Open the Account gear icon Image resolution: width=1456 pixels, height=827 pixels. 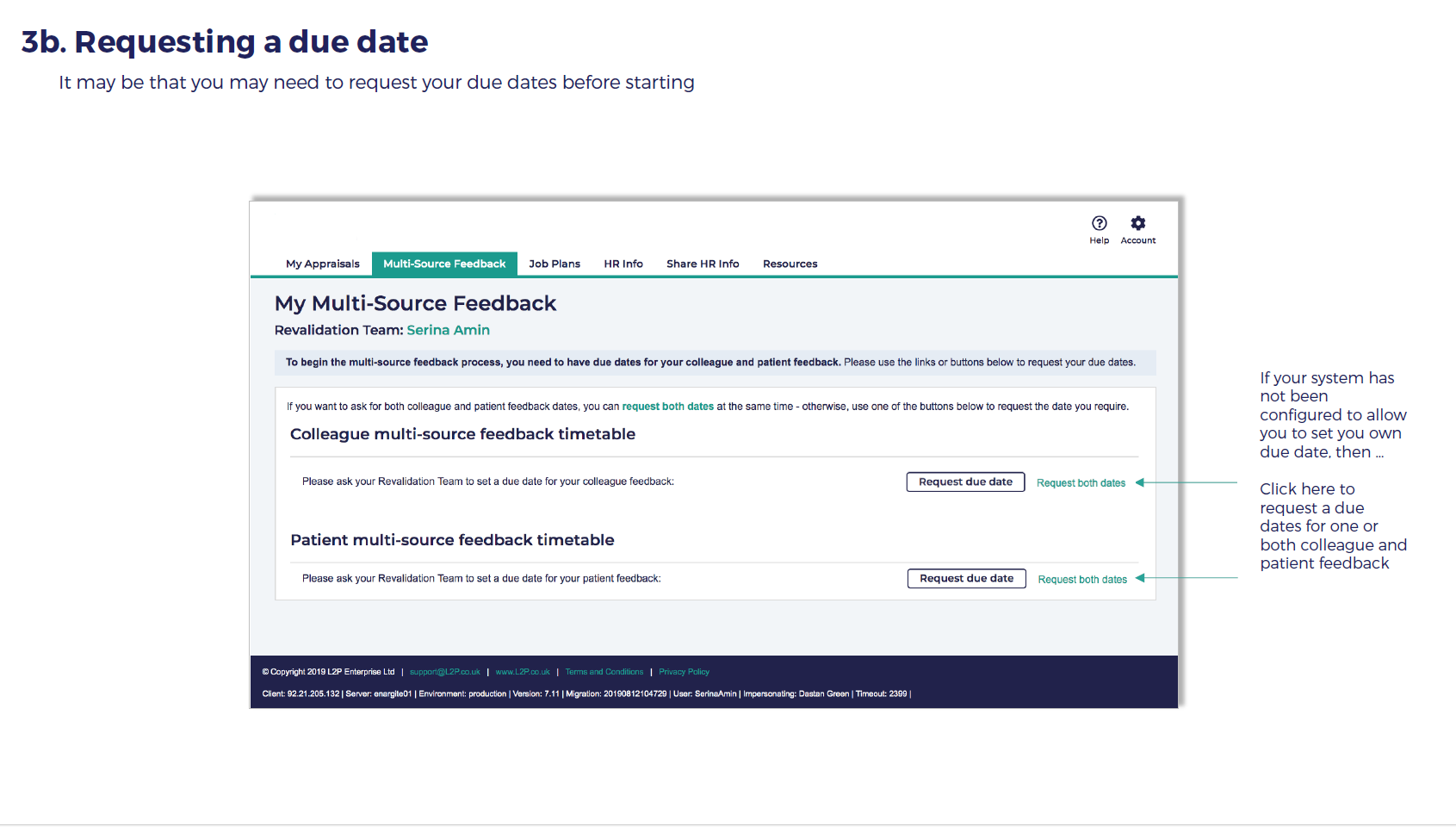point(1137,224)
